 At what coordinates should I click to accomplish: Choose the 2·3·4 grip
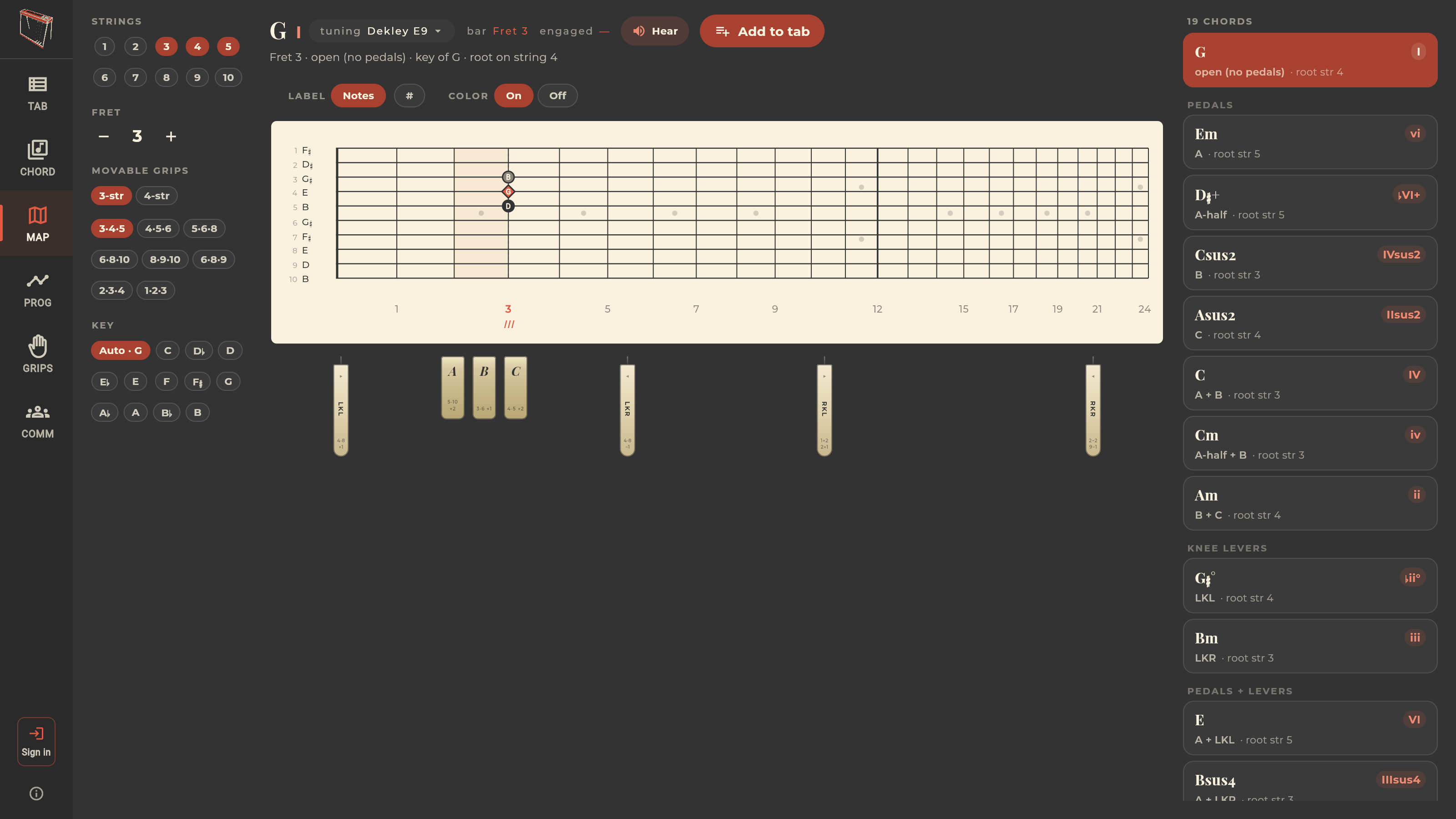[x=112, y=291]
